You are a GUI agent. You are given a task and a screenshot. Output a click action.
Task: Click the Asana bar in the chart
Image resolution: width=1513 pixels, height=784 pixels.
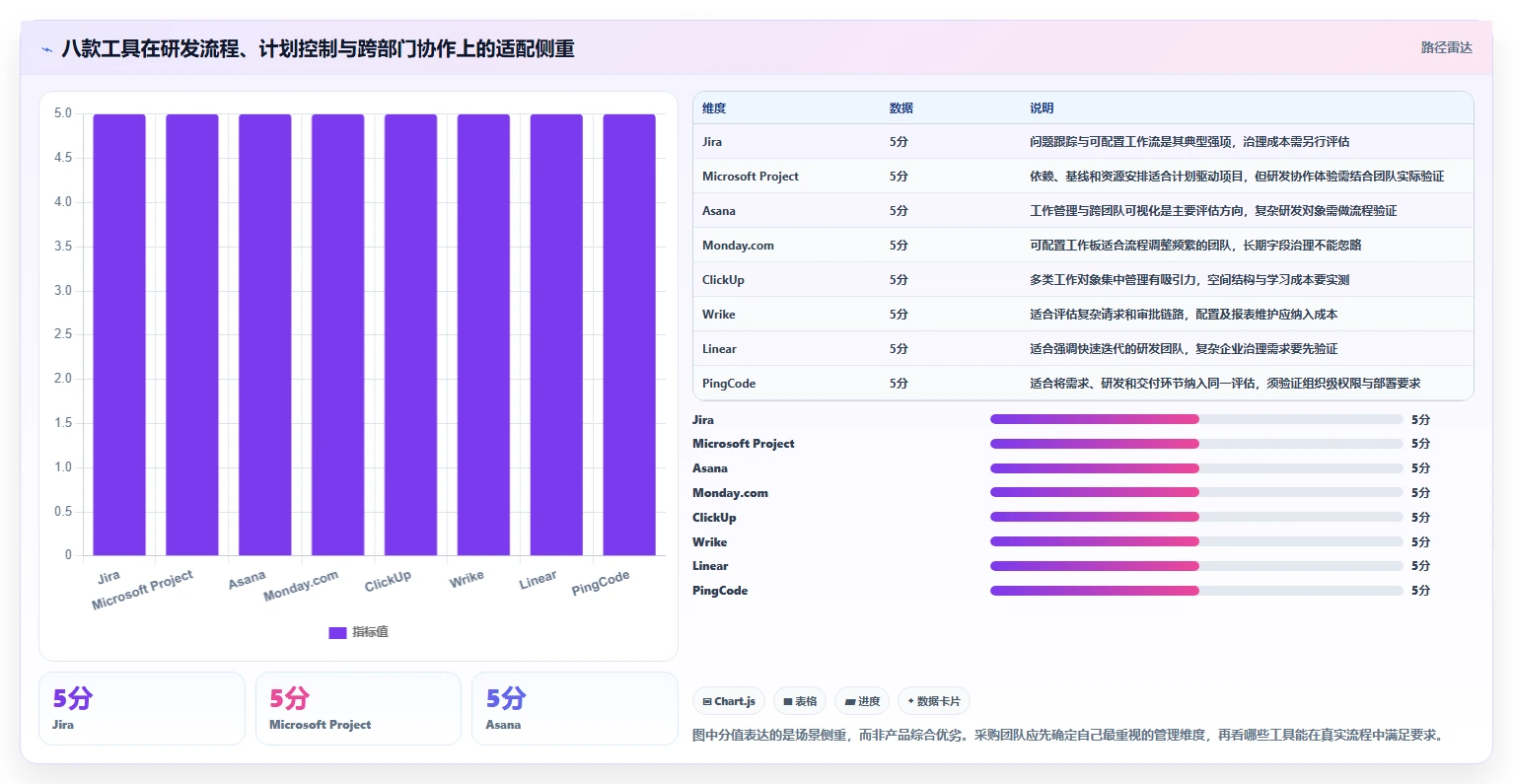tap(265, 334)
